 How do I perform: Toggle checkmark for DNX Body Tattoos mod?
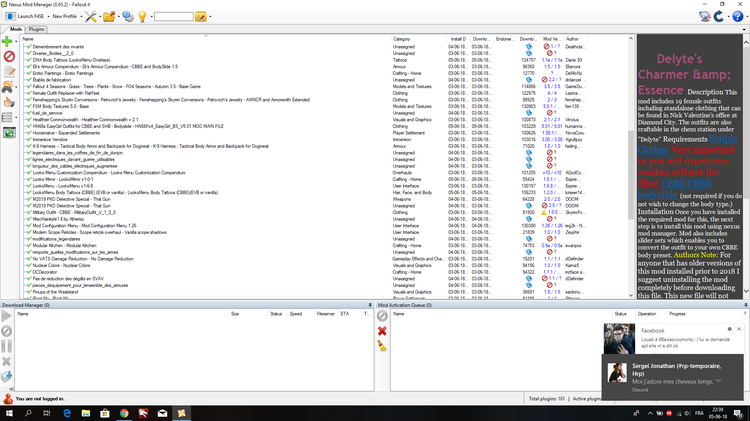click(x=29, y=60)
